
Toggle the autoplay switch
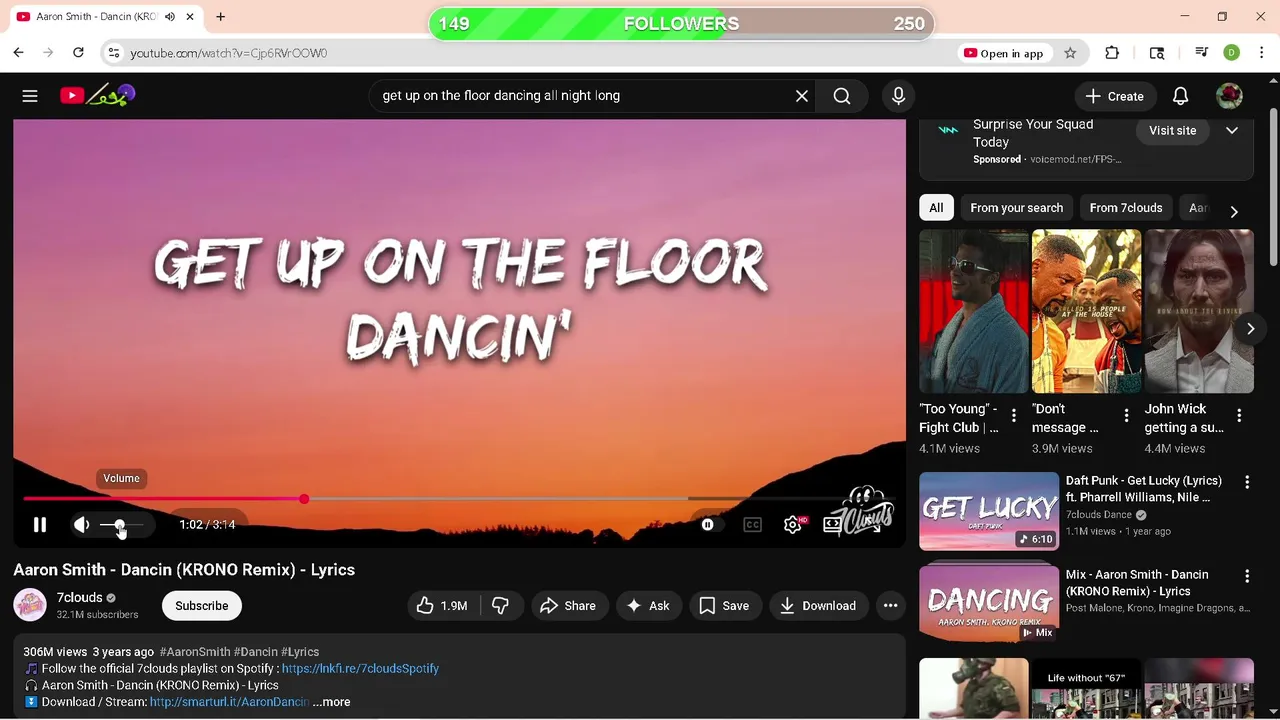(x=708, y=524)
